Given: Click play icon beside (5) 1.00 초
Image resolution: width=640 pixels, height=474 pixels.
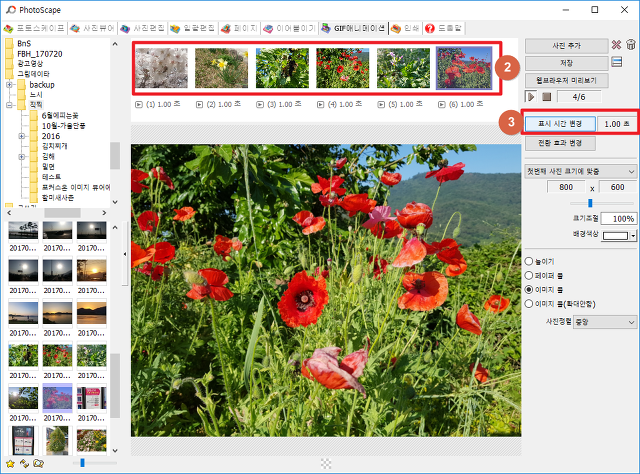Looking at the screenshot, I should 381,105.
